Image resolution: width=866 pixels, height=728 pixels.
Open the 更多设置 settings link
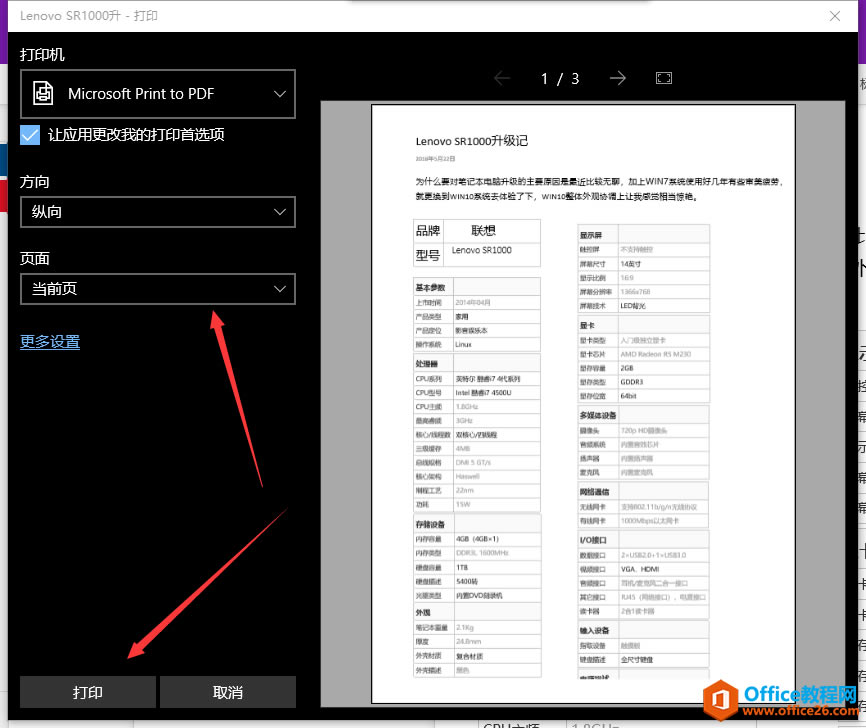(x=49, y=341)
